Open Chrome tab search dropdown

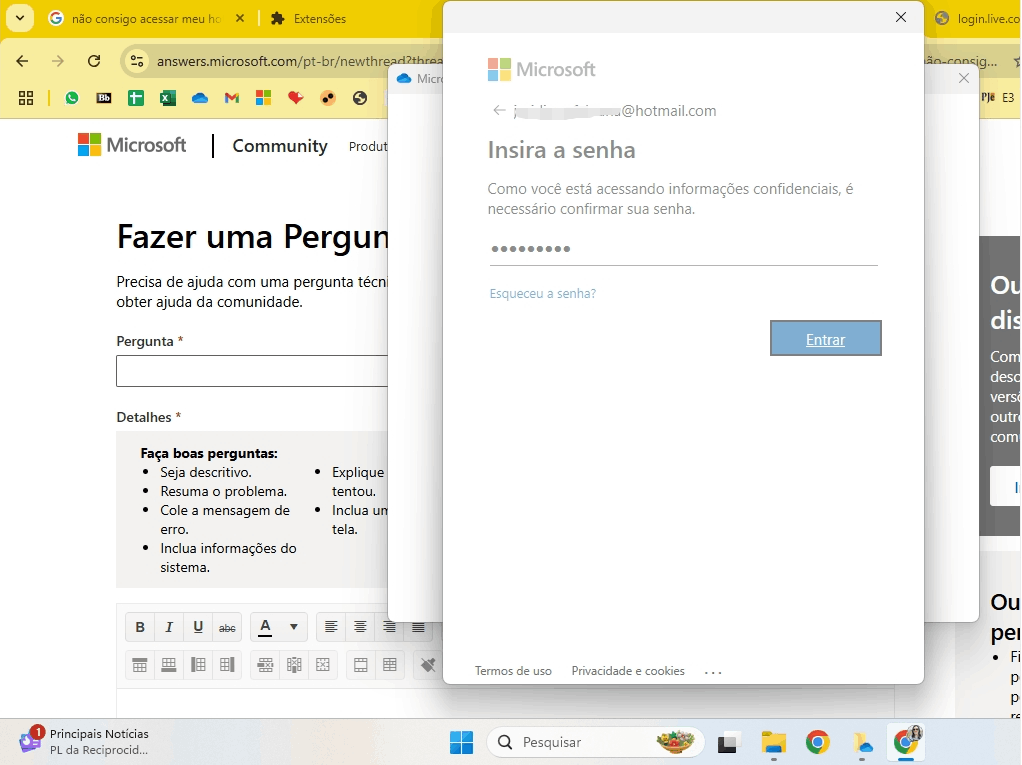(20, 18)
